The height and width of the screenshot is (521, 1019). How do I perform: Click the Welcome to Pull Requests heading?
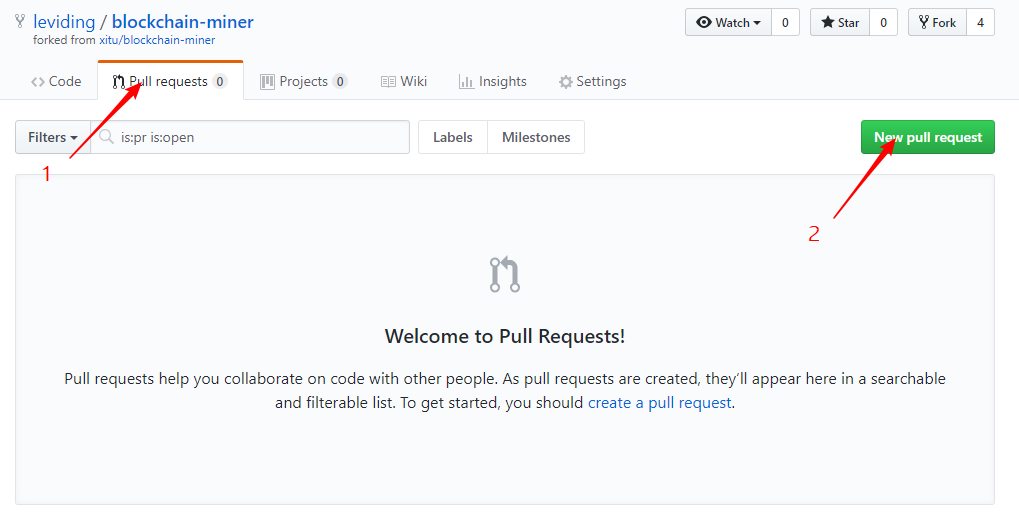tap(505, 337)
